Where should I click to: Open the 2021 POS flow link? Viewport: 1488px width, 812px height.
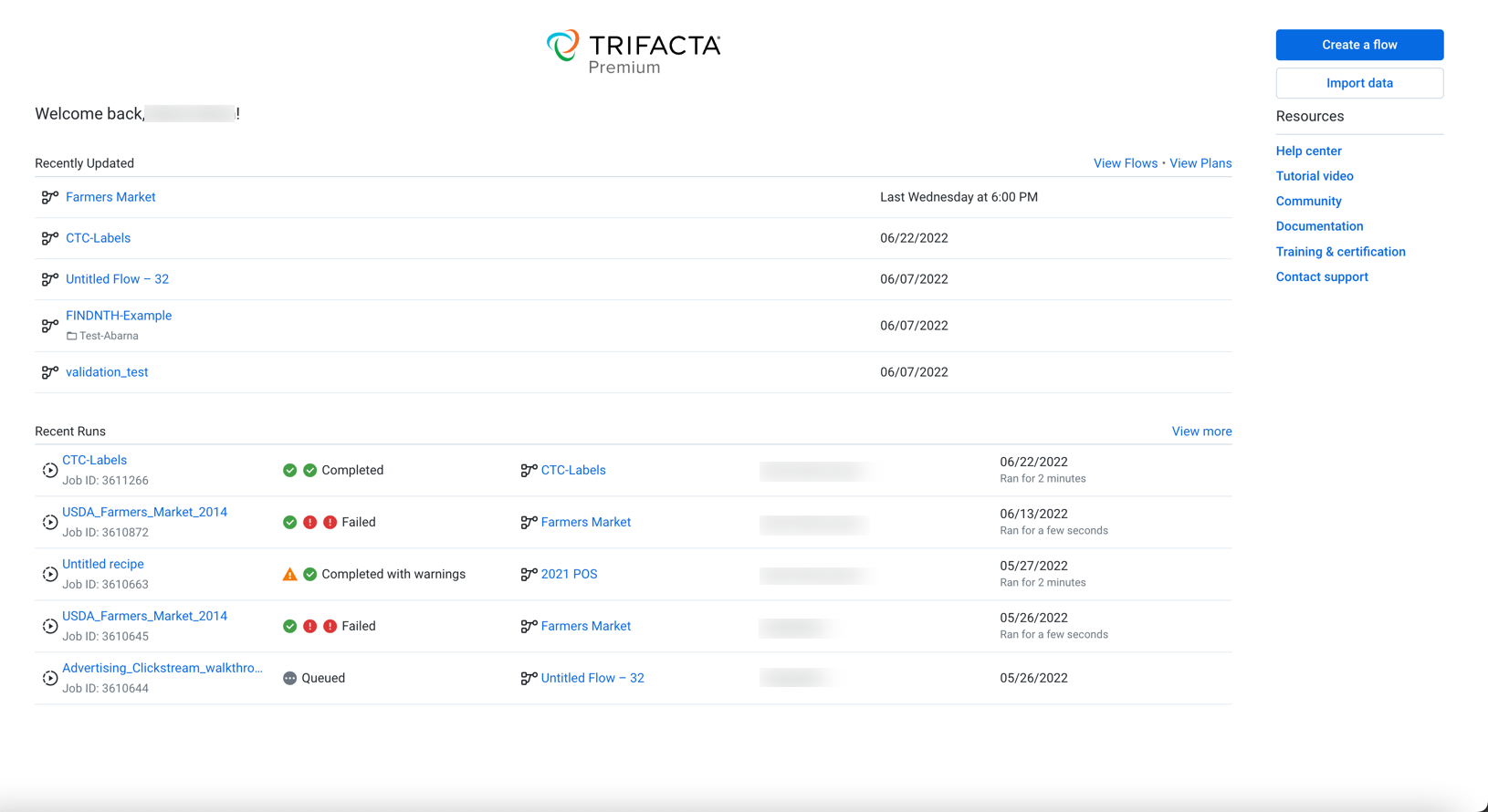(x=569, y=575)
